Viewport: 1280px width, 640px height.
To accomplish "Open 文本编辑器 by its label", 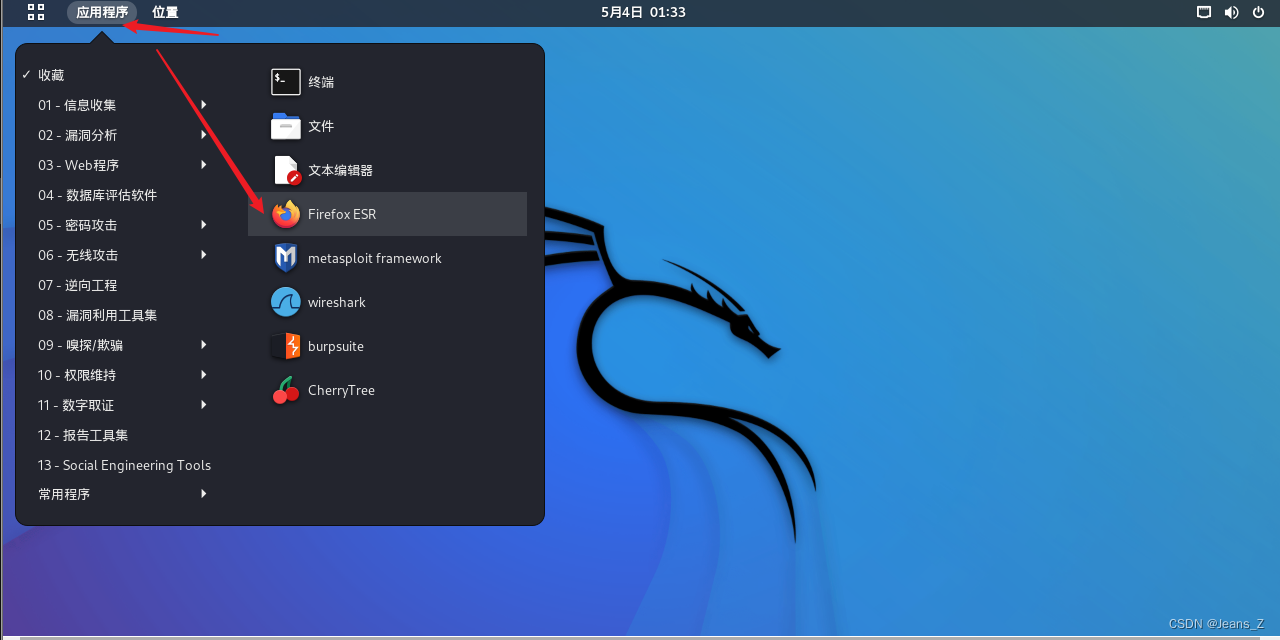I will click(x=340, y=170).
